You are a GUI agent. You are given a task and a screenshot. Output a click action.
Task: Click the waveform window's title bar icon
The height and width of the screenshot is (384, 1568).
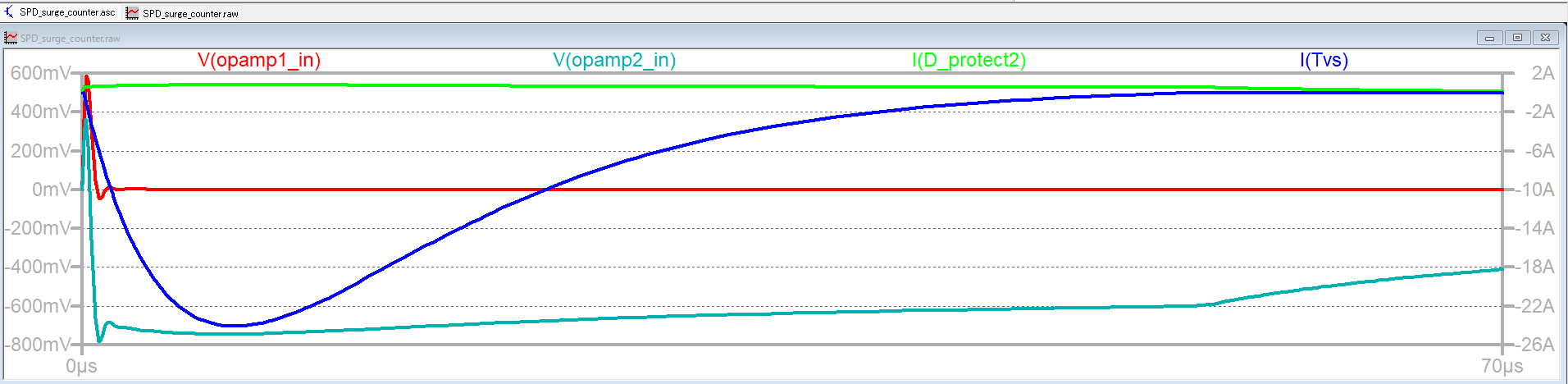coord(11,38)
